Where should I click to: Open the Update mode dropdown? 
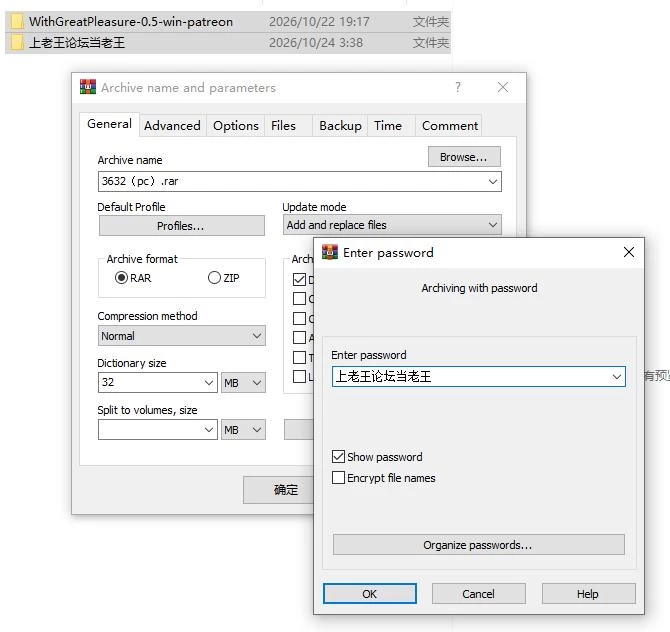(x=392, y=225)
